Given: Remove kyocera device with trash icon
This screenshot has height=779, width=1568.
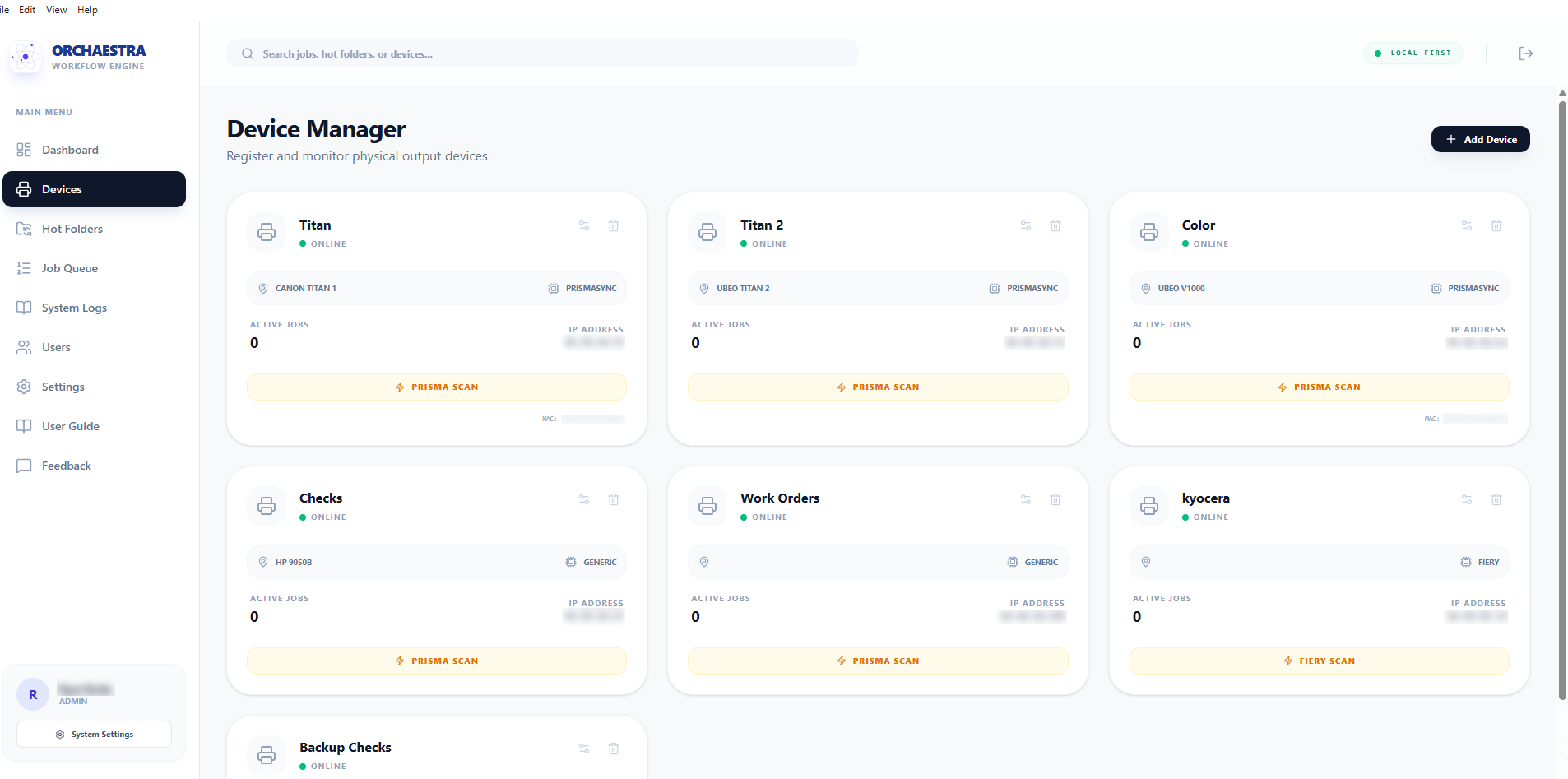Looking at the screenshot, I should (x=1496, y=499).
